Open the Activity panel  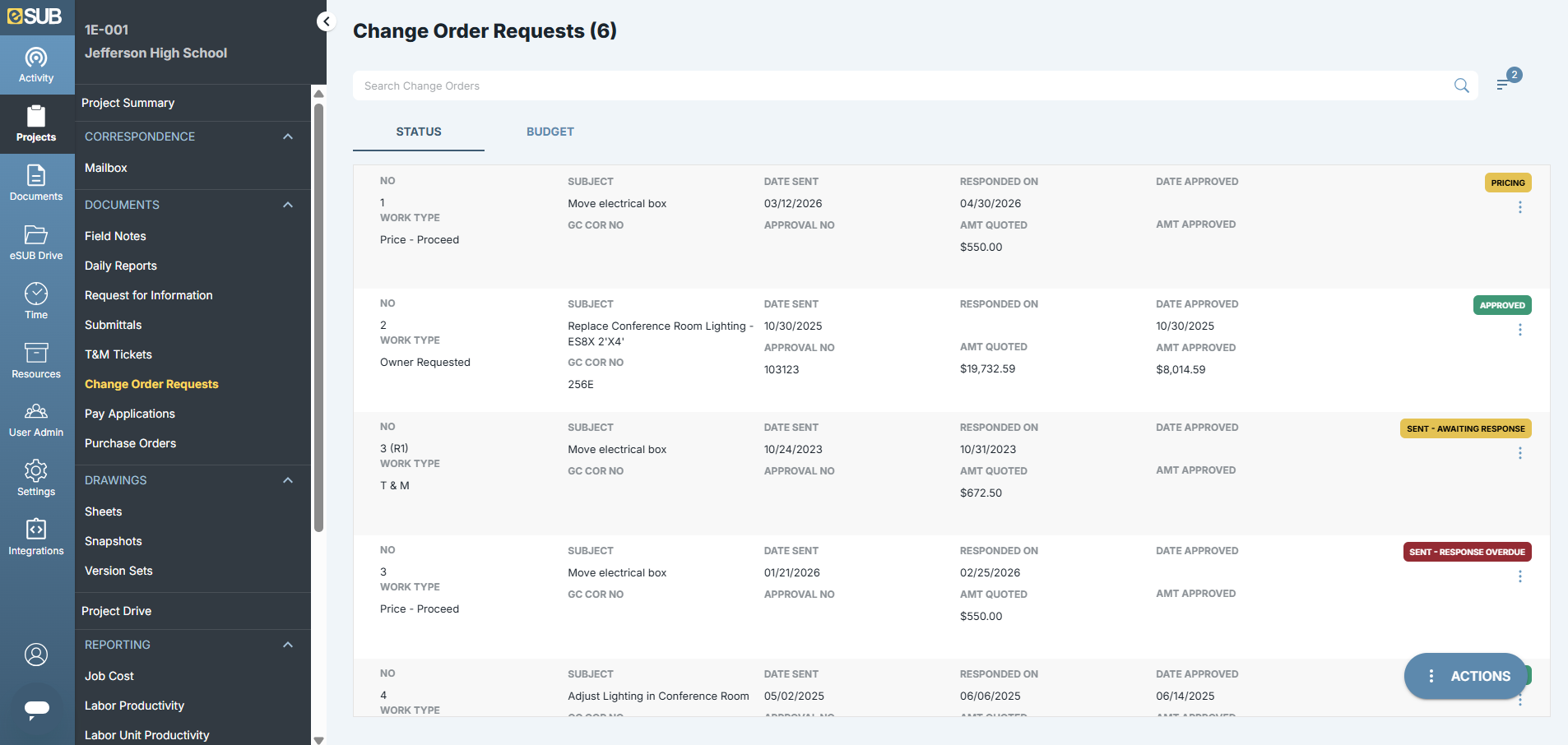36,64
